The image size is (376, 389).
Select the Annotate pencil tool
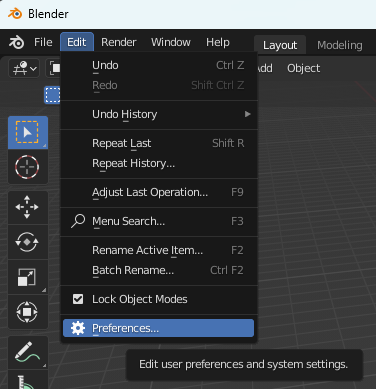tap(28, 352)
